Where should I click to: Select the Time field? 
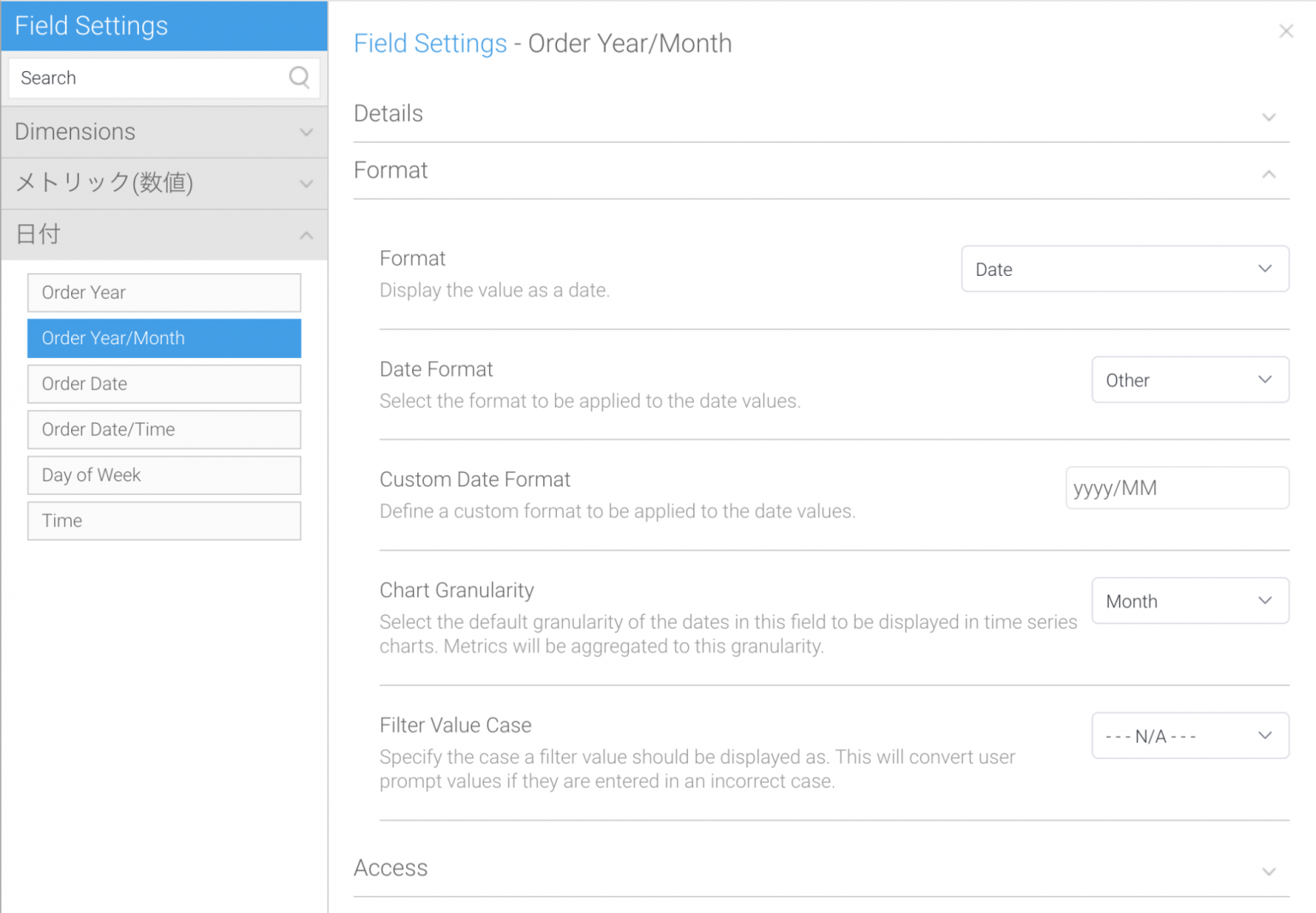point(164,521)
